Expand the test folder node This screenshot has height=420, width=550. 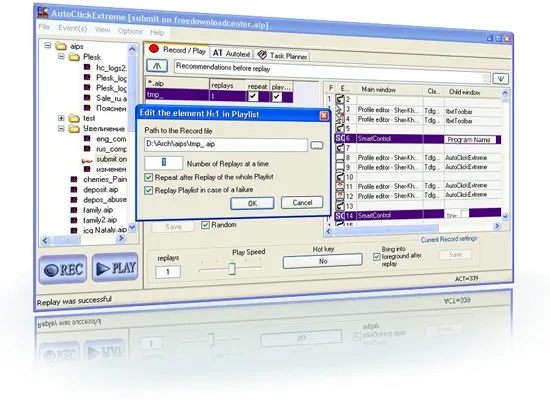tap(61, 118)
